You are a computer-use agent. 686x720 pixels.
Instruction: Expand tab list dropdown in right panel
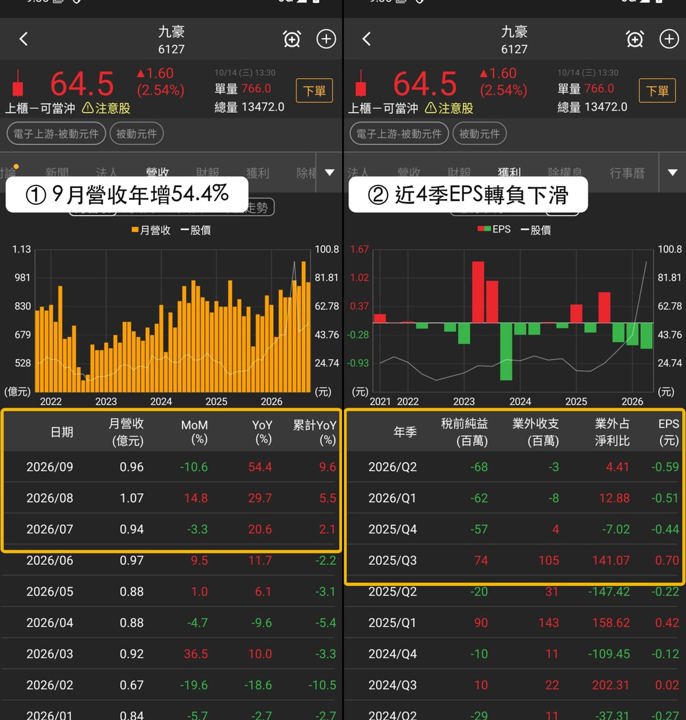pyautogui.click(x=673, y=173)
